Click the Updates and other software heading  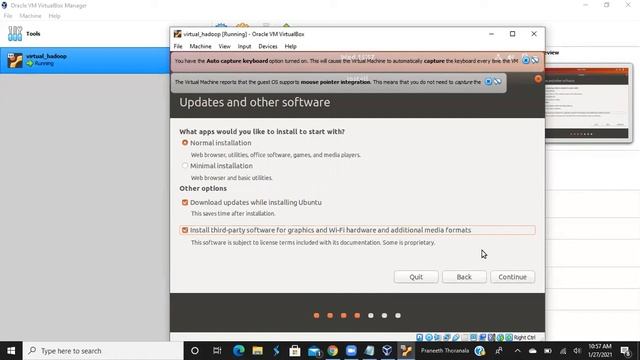255,102
